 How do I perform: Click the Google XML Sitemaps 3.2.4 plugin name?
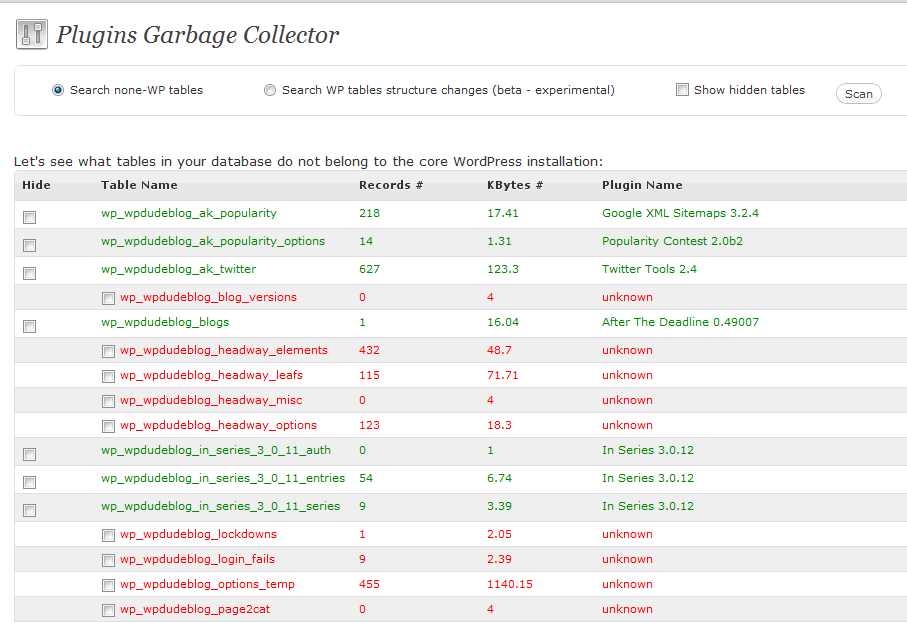[680, 214]
